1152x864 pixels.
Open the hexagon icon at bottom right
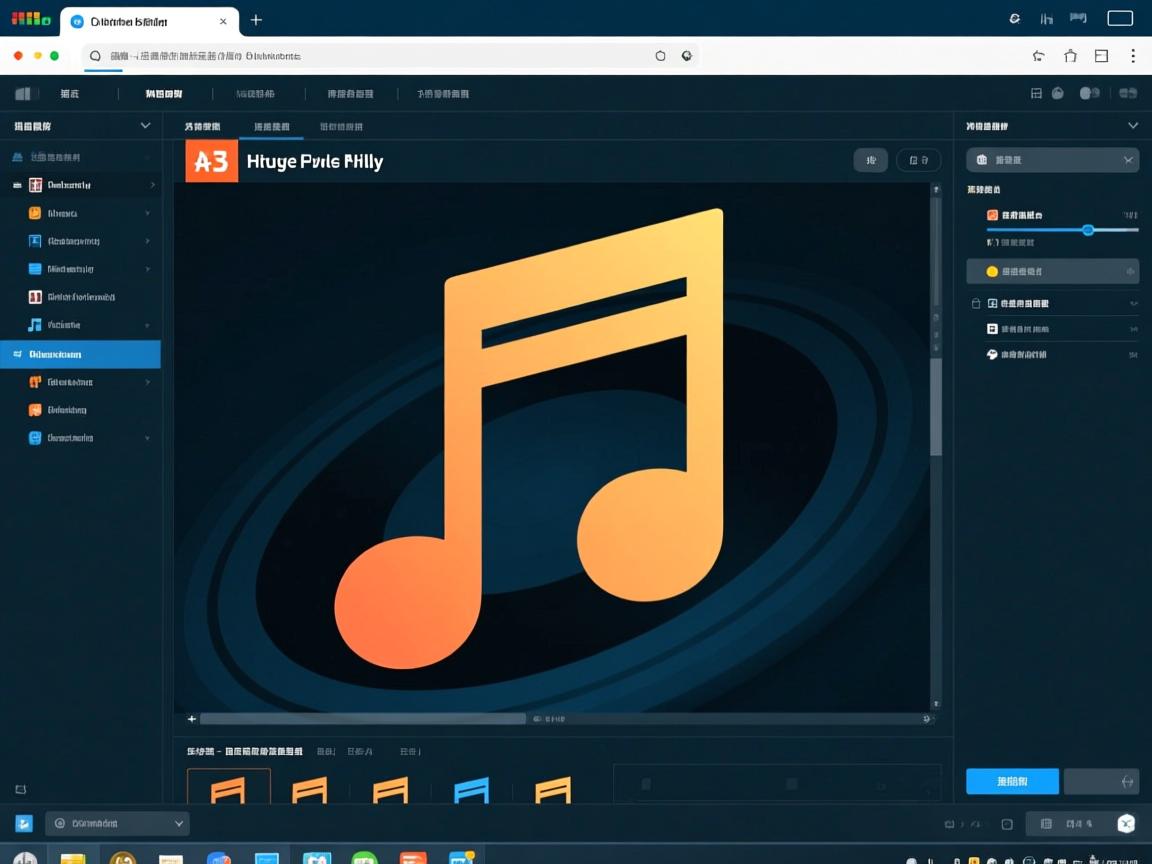pos(1126,824)
